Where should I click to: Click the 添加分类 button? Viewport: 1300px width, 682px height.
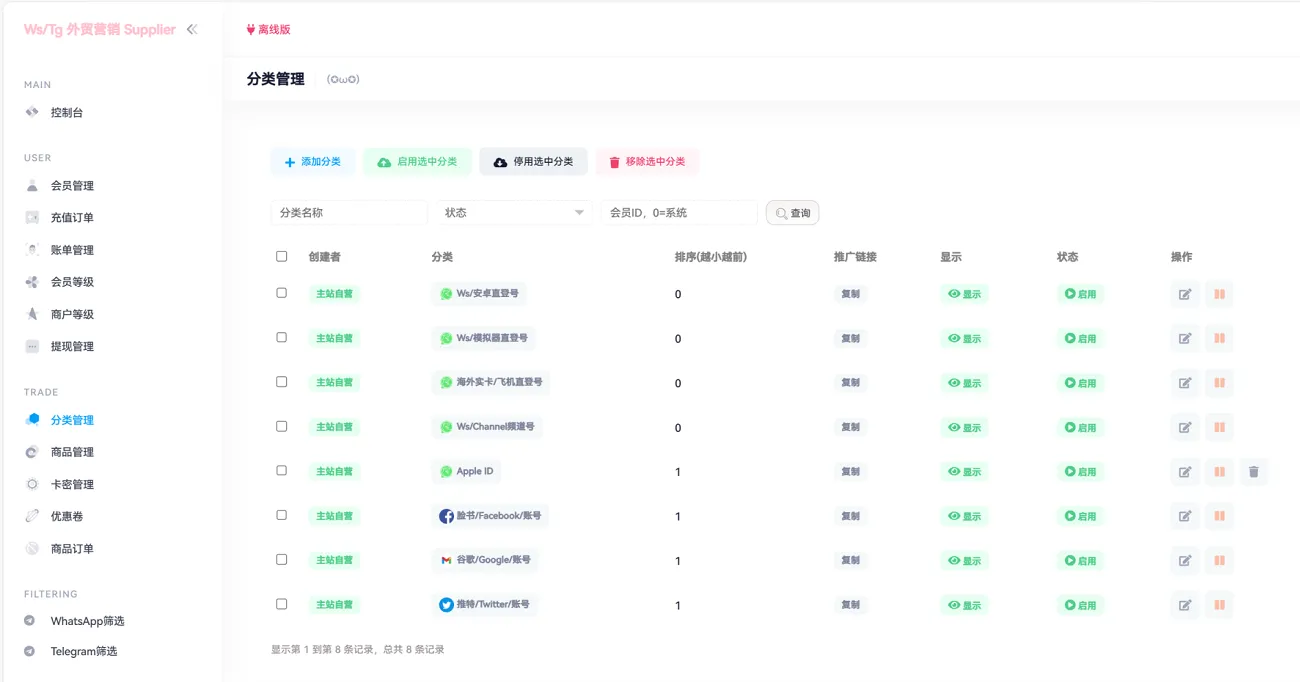(x=311, y=161)
